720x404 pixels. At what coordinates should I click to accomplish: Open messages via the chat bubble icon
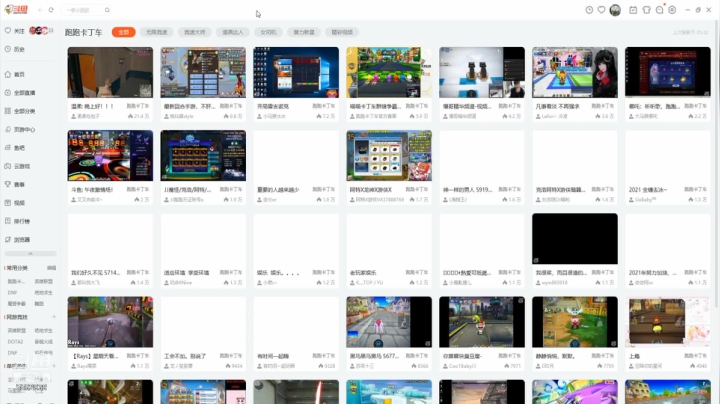tap(659, 10)
